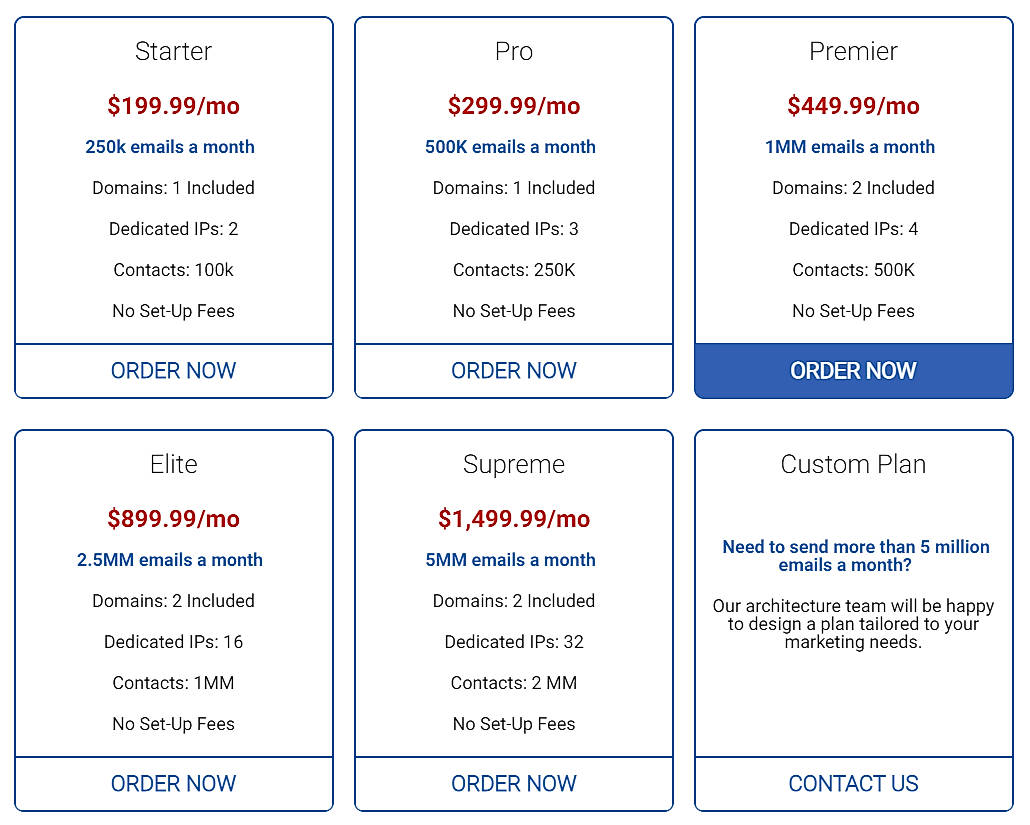This screenshot has height=825, width=1030.
Task: Click the $1,499.99/mo Supreme price
Action: (513, 518)
